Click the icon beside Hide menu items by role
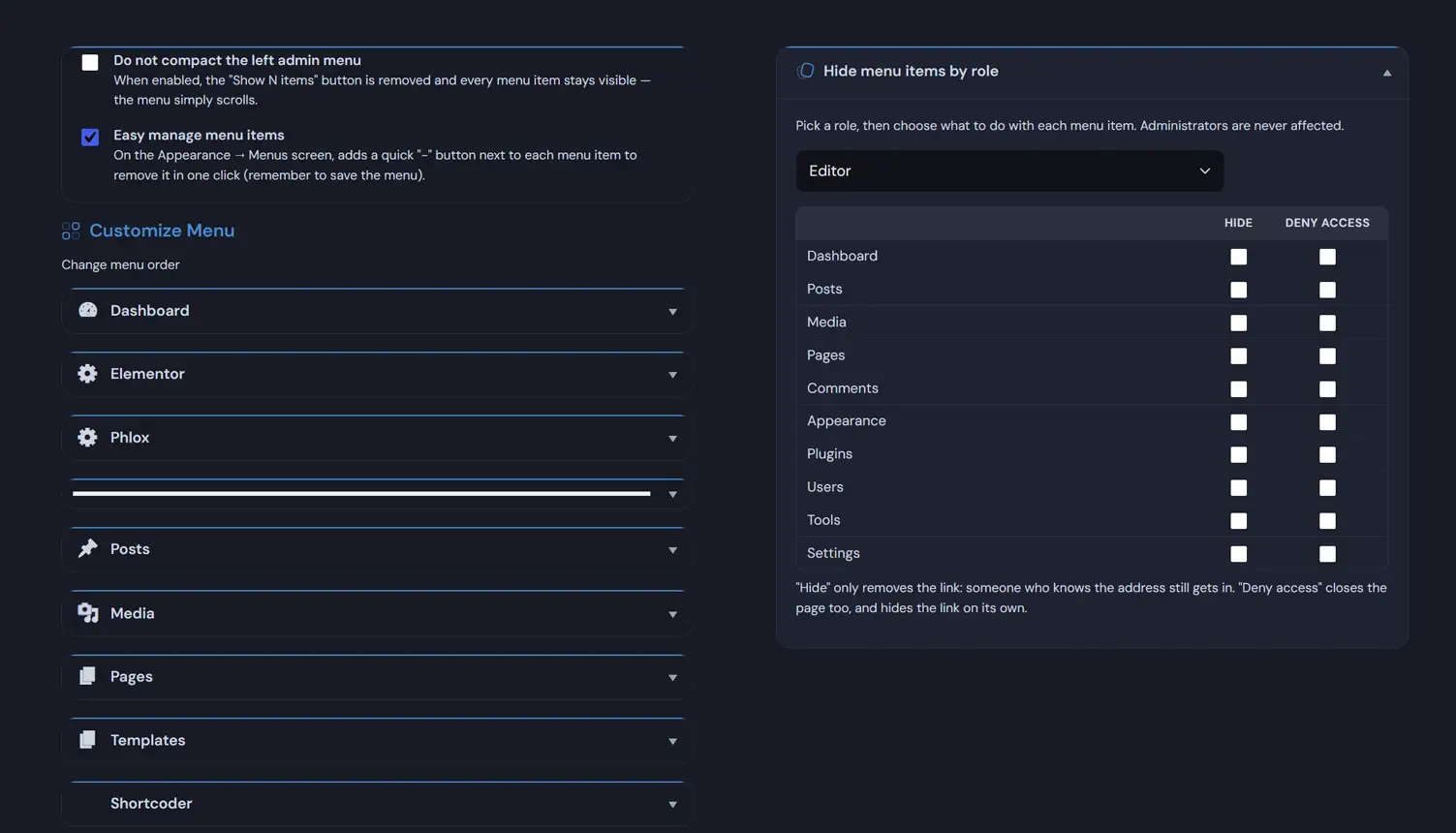Image resolution: width=1456 pixels, height=833 pixels. 805,71
